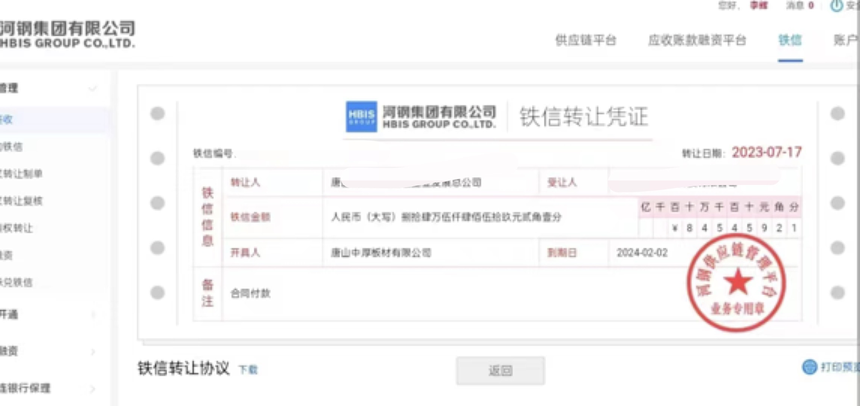Open 转让复核 in the sidebar
The height and width of the screenshot is (406, 860).
[x=21, y=201]
